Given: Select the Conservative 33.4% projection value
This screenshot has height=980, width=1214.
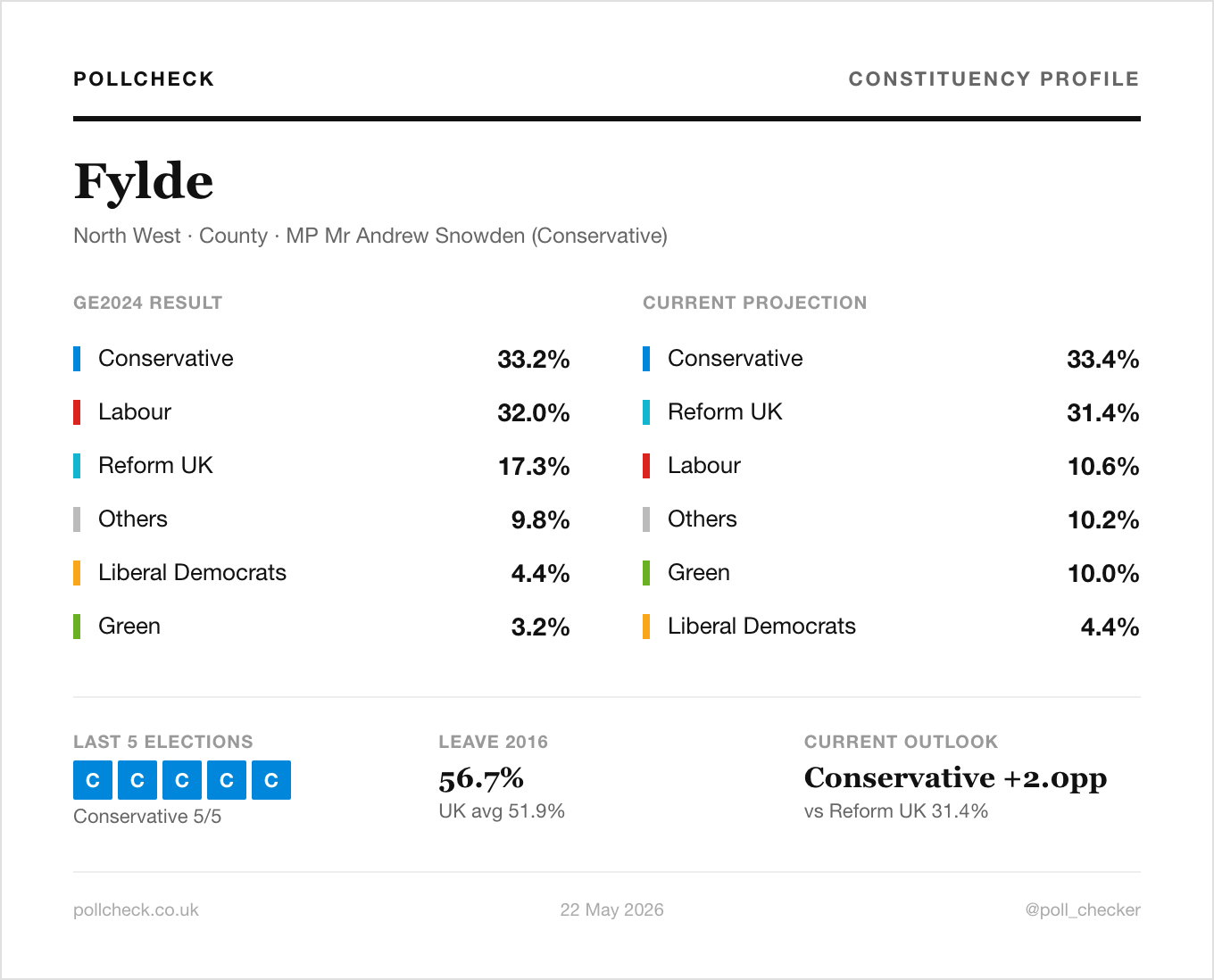Looking at the screenshot, I should tap(1103, 359).
